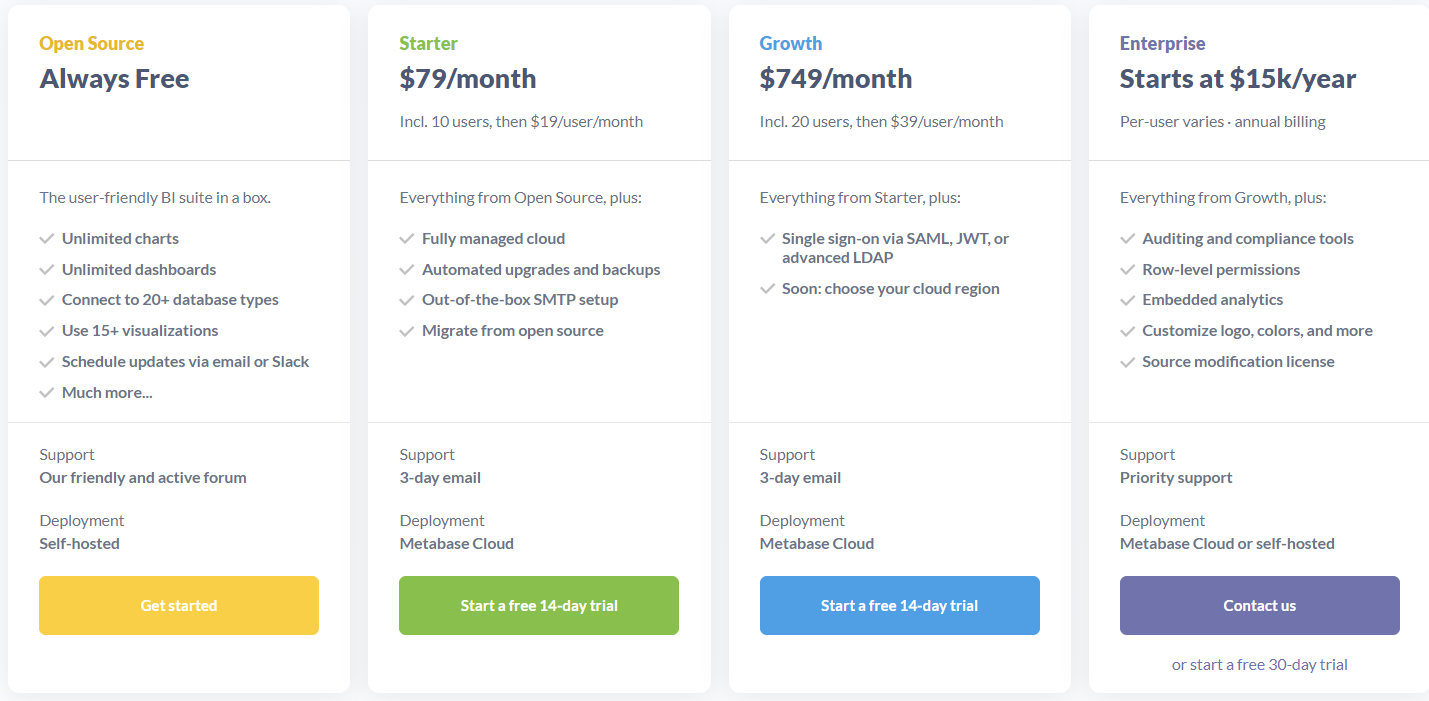Image resolution: width=1429 pixels, height=701 pixels.
Task: Start Growth plan free 14-day trial
Action: coord(899,605)
